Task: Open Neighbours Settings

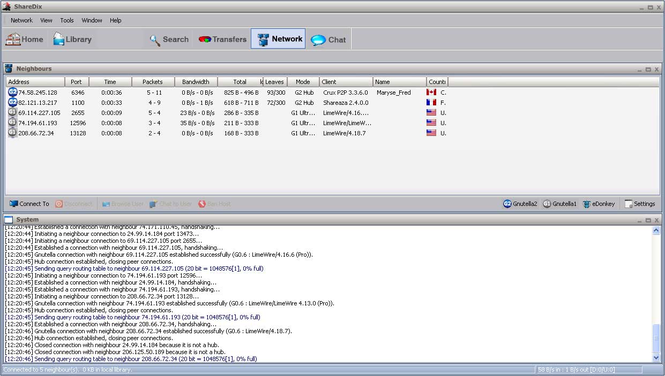Action: point(640,204)
